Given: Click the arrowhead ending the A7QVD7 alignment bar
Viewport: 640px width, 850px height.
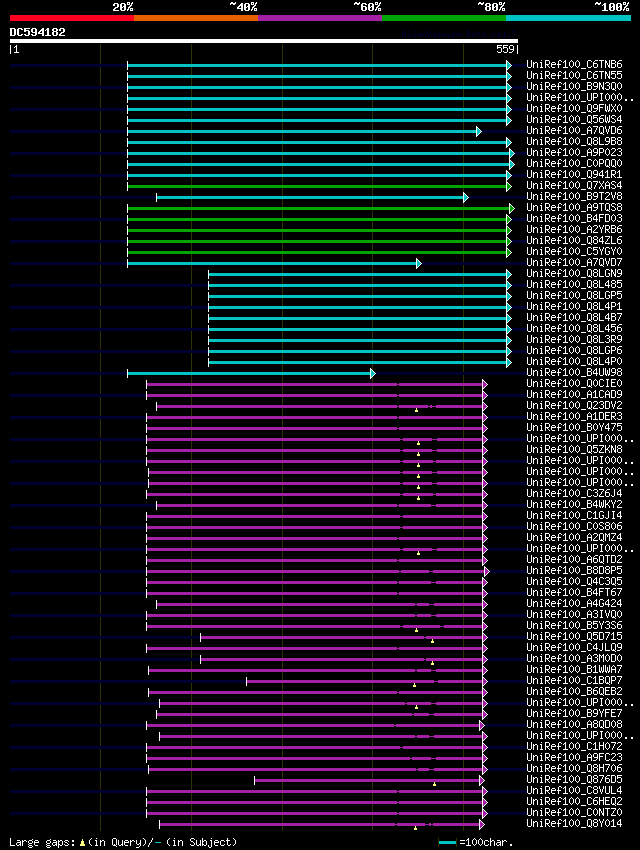Looking at the screenshot, I should [418, 263].
